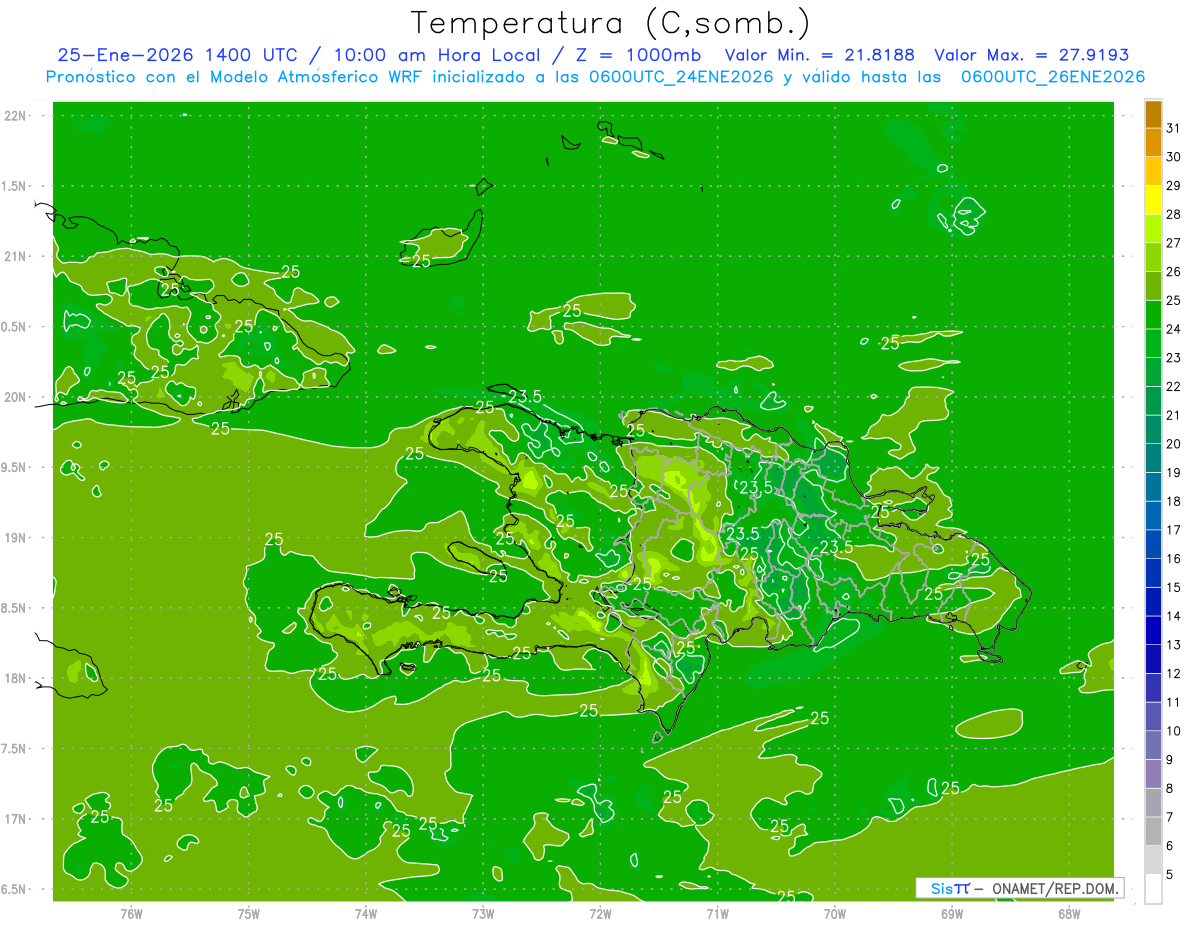Click the '8.5N' latitude axis label
Screen dimensions: 1200x927
pos(15,608)
